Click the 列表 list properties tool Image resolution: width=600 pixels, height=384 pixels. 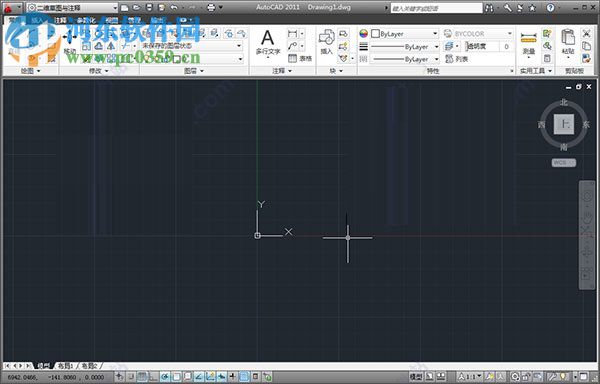click(457, 59)
